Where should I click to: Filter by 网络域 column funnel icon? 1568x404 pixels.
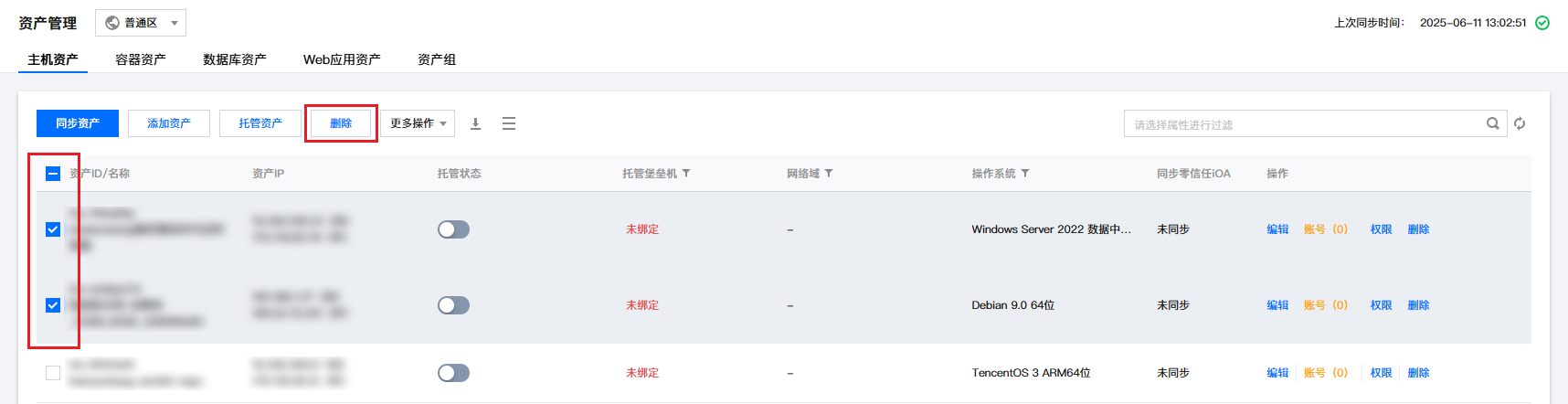[829, 174]
